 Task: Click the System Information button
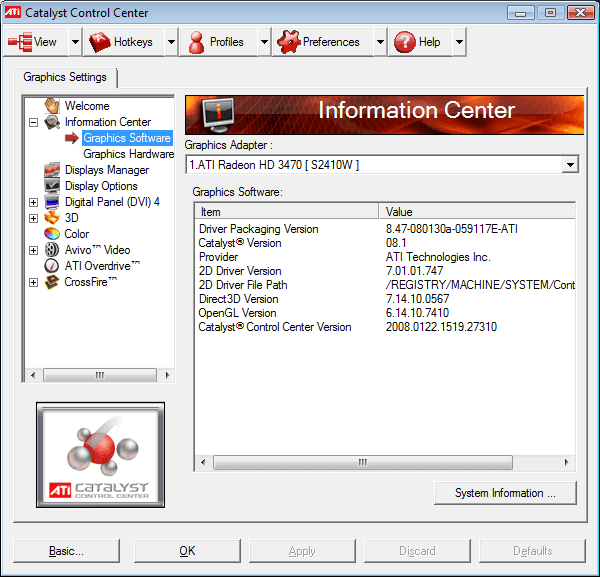(505, 493)
